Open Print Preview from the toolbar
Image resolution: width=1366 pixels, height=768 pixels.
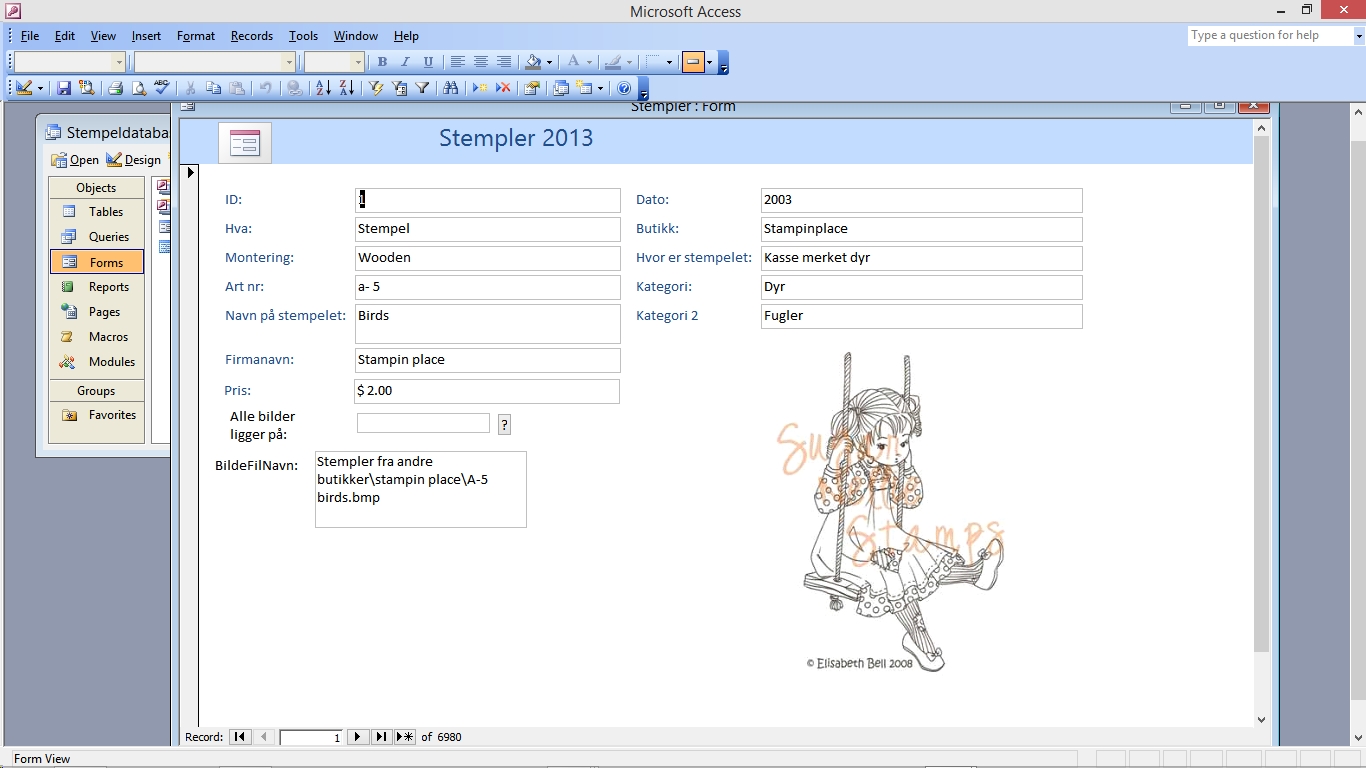click(138, 88)
